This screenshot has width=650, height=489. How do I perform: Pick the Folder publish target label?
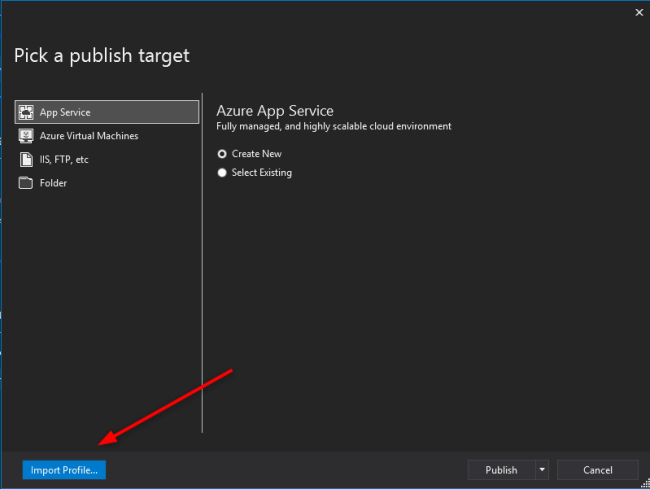54,183
